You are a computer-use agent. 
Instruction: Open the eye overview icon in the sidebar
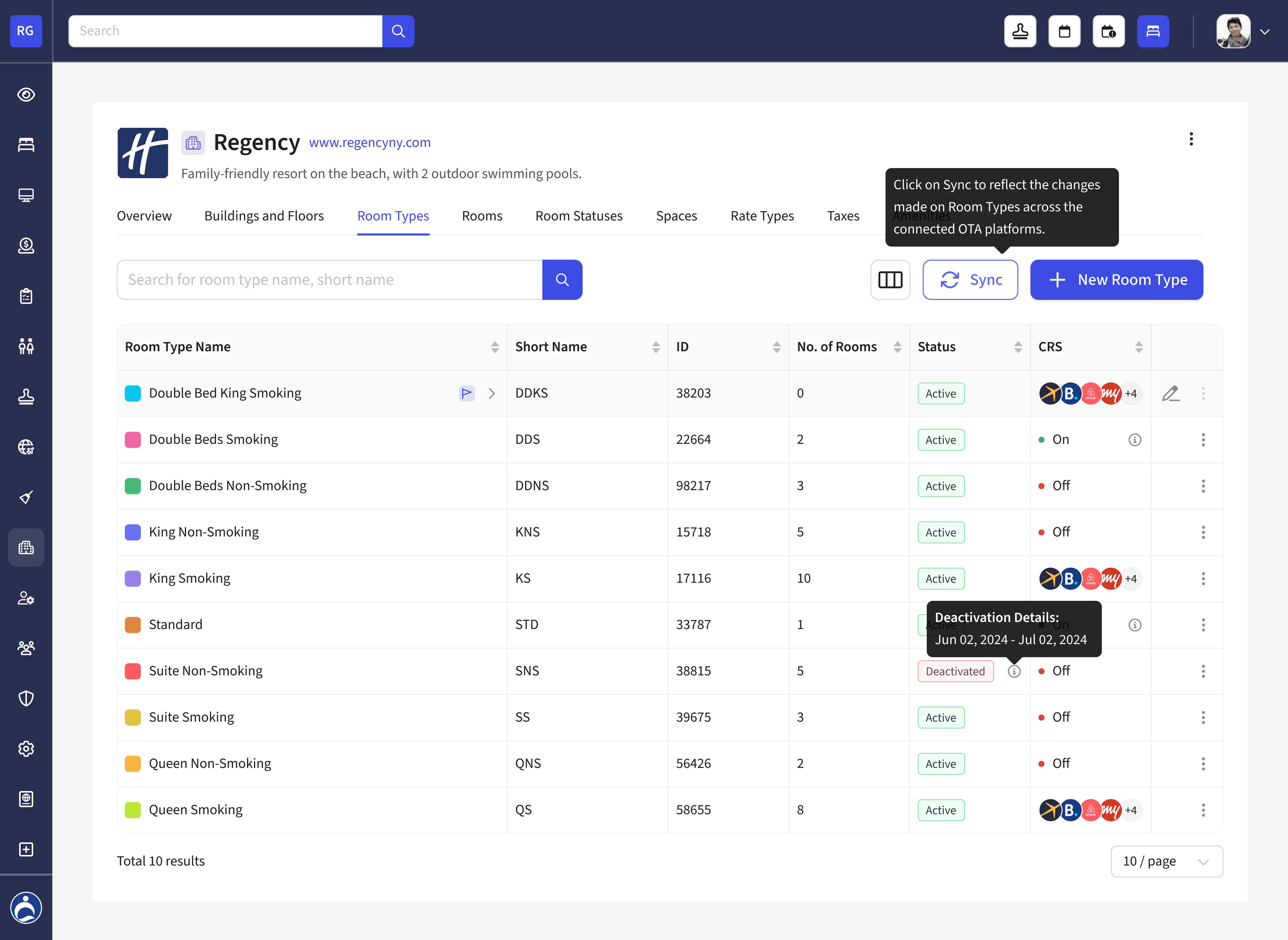click(x=26, y=94)
